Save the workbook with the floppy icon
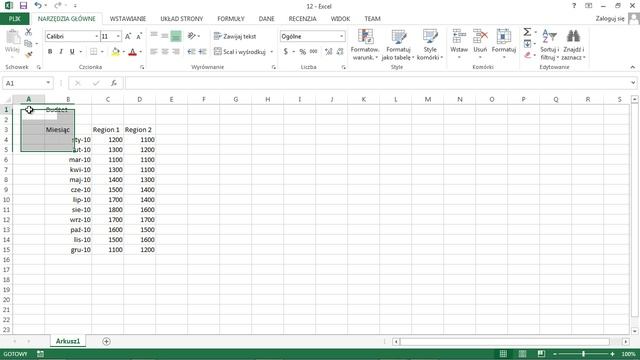The height and width of the screenshot is (360, 640). [x=23, y=6]
